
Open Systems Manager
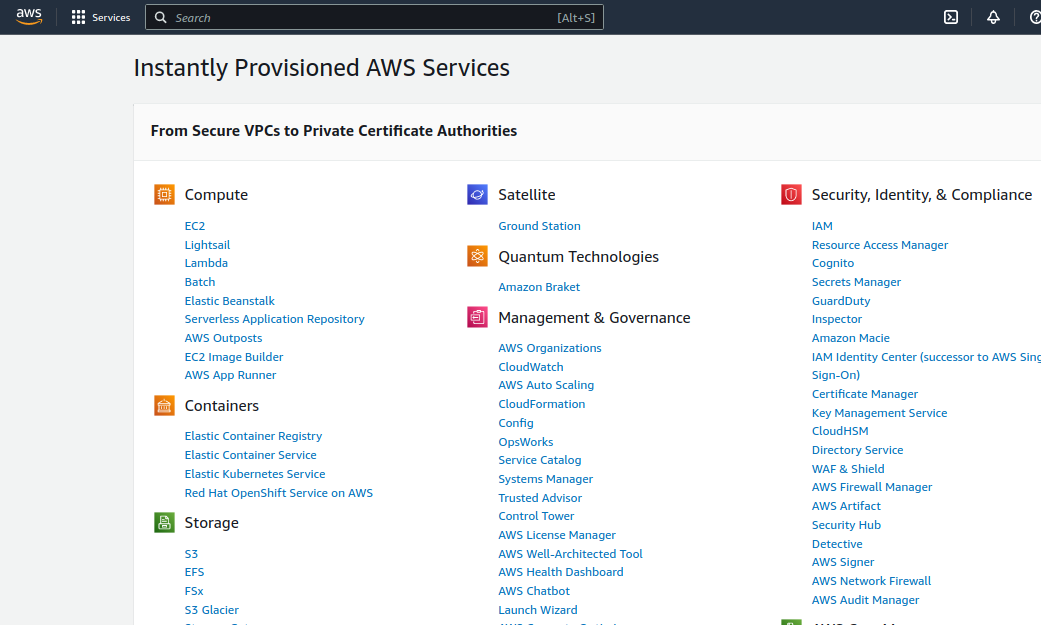[x=546, y=479]
